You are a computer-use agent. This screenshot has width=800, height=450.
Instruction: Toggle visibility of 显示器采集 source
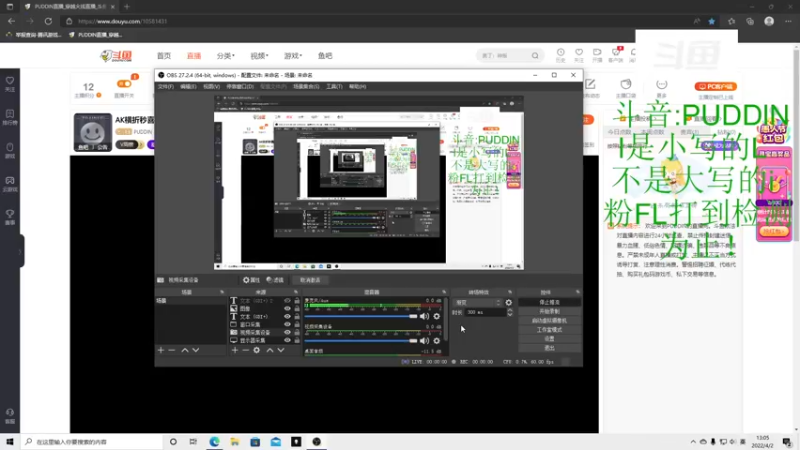coord(287,340)
